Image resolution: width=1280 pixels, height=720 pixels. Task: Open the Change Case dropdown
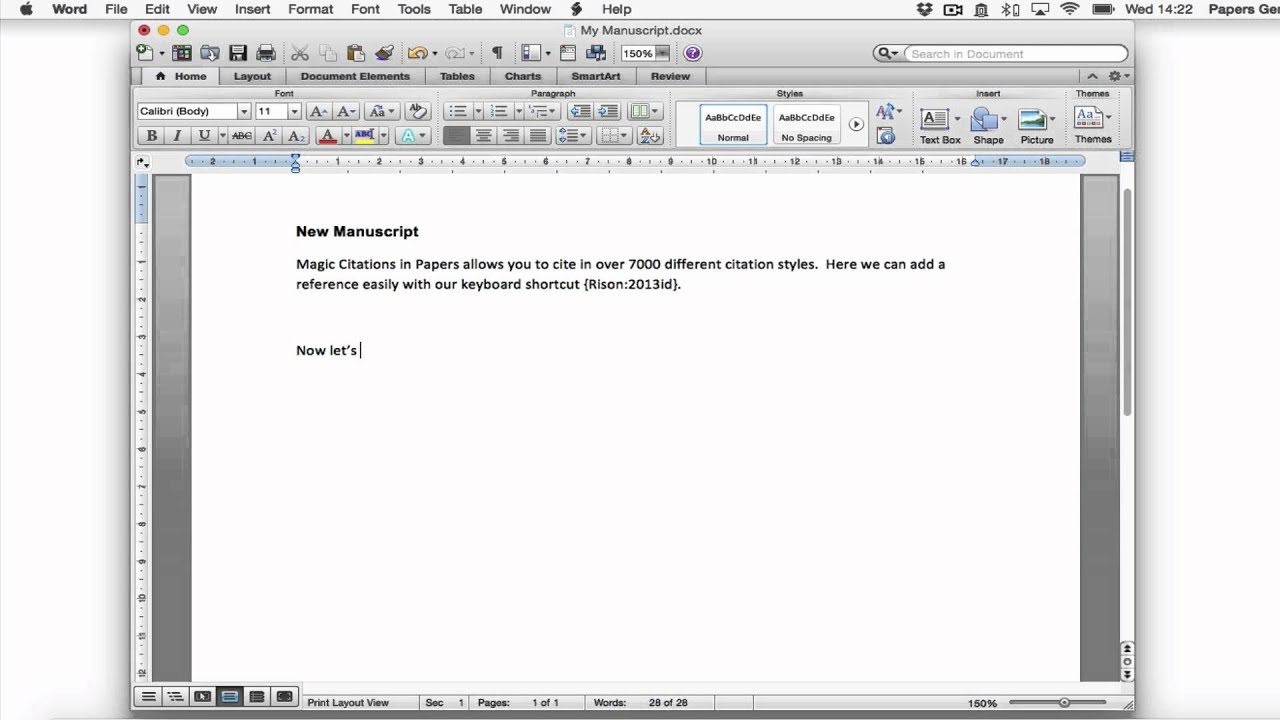tap(381, 111)
